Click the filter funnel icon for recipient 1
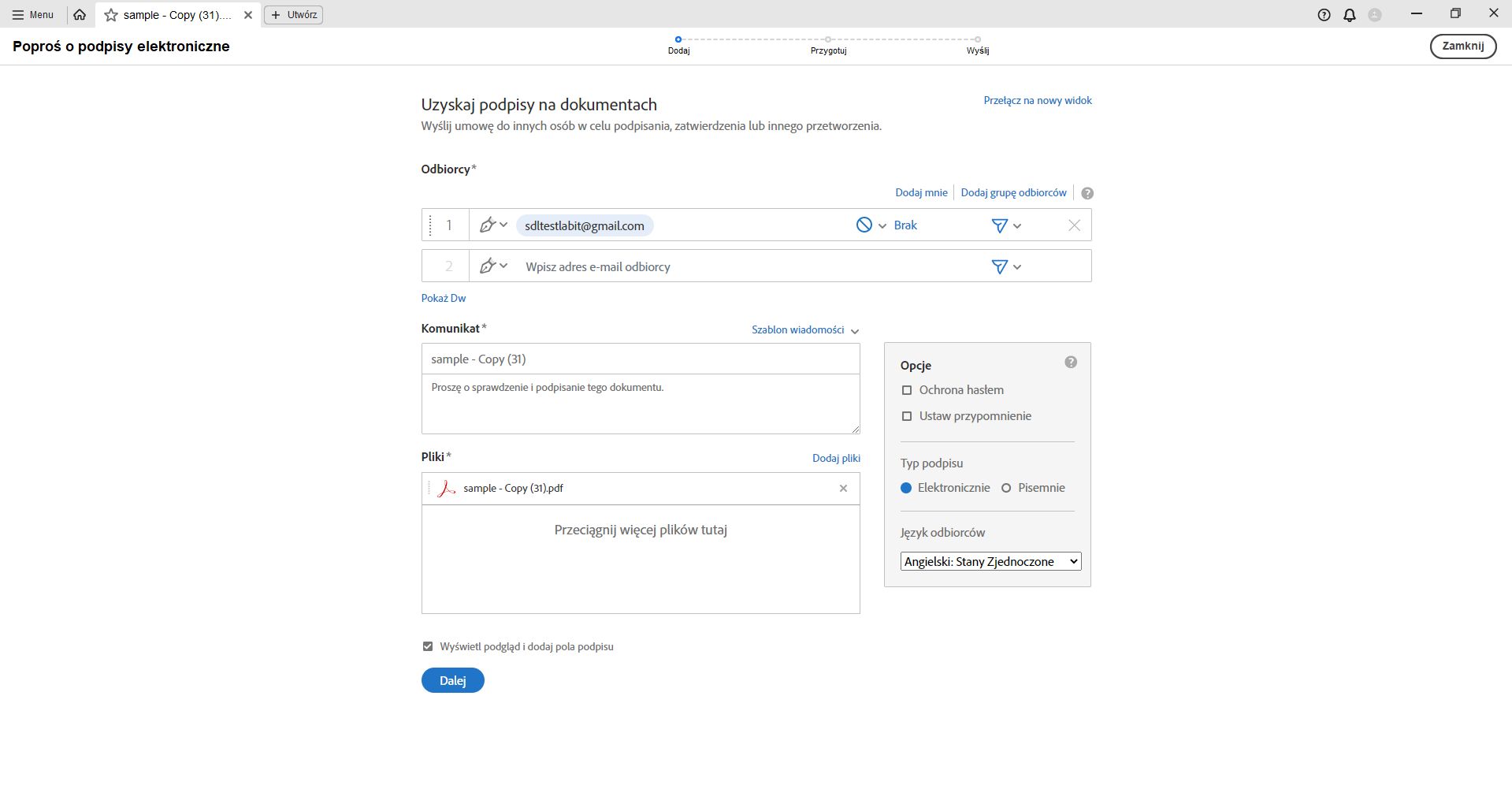Image resolution: width=1512 pixels, height=800 pixels. click(x=999, y=225)
